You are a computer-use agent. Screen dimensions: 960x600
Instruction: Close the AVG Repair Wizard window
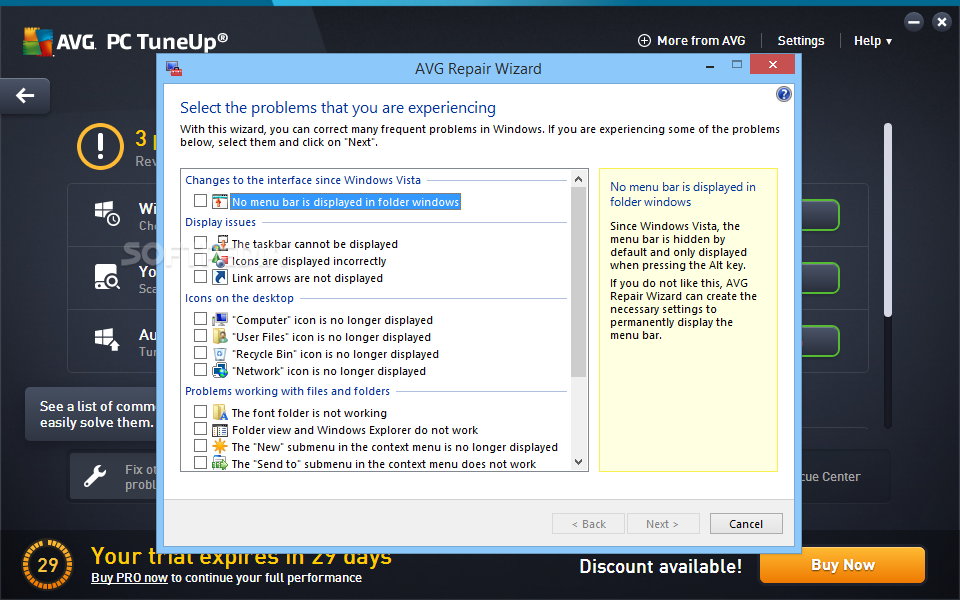pos(773,64)
